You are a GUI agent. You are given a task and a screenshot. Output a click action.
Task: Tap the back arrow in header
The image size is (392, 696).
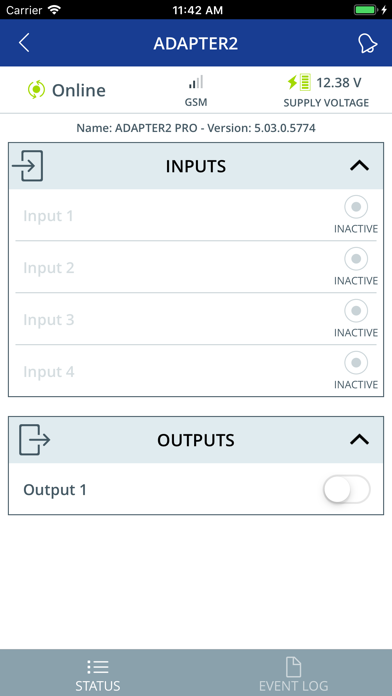pos(24,43)
